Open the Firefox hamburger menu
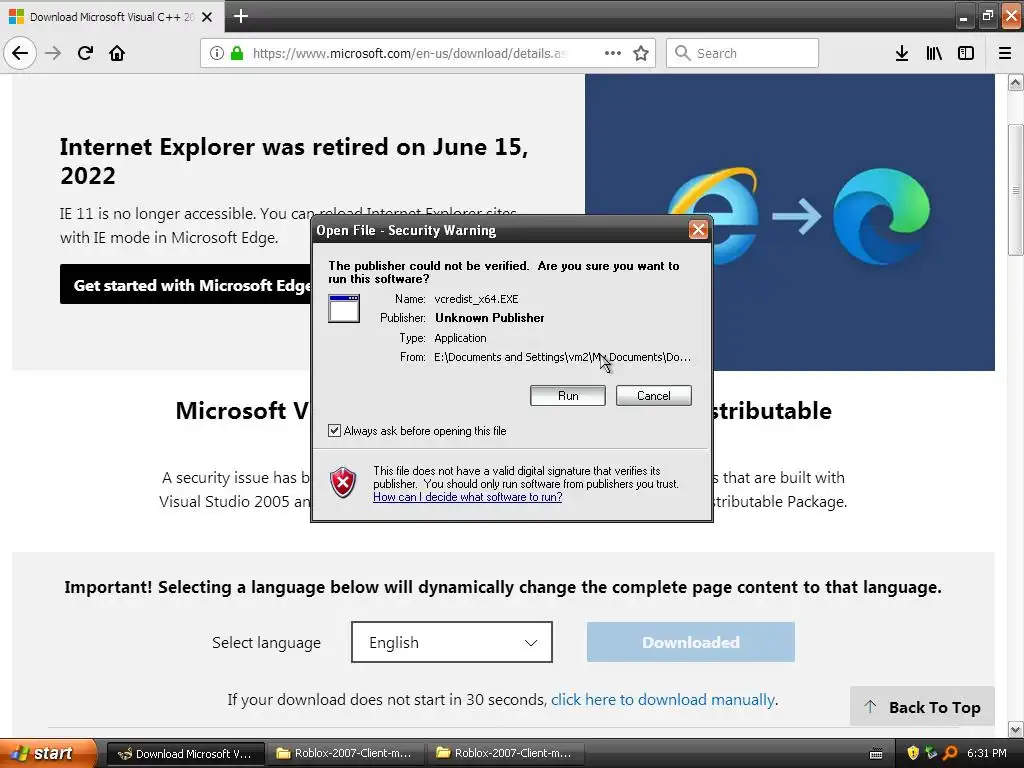Image resolution: width=1024 pixels, height=768 pixels. pos(1005,53)
